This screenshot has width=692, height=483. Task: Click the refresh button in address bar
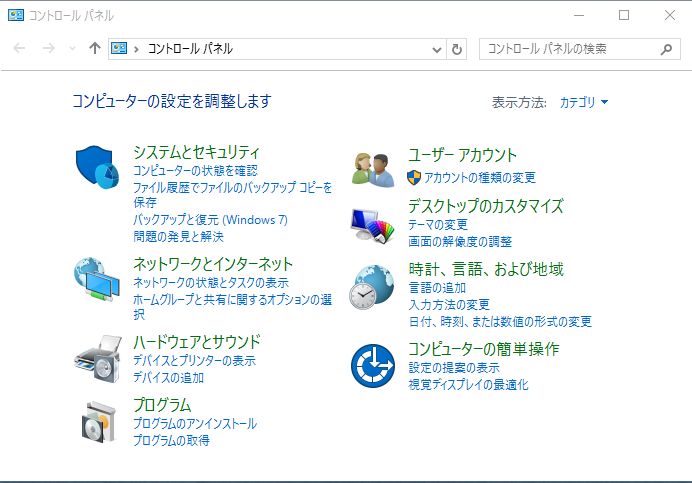tap(458, 49)
